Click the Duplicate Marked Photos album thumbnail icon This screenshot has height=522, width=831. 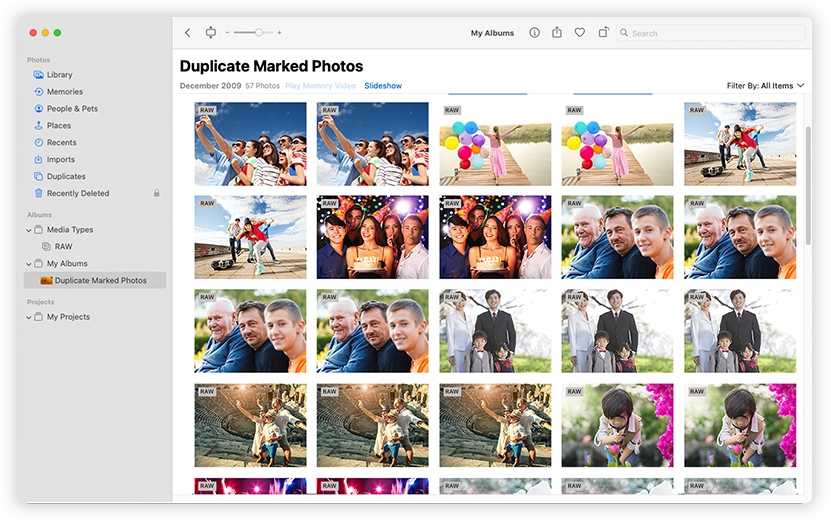click(46, 280)
